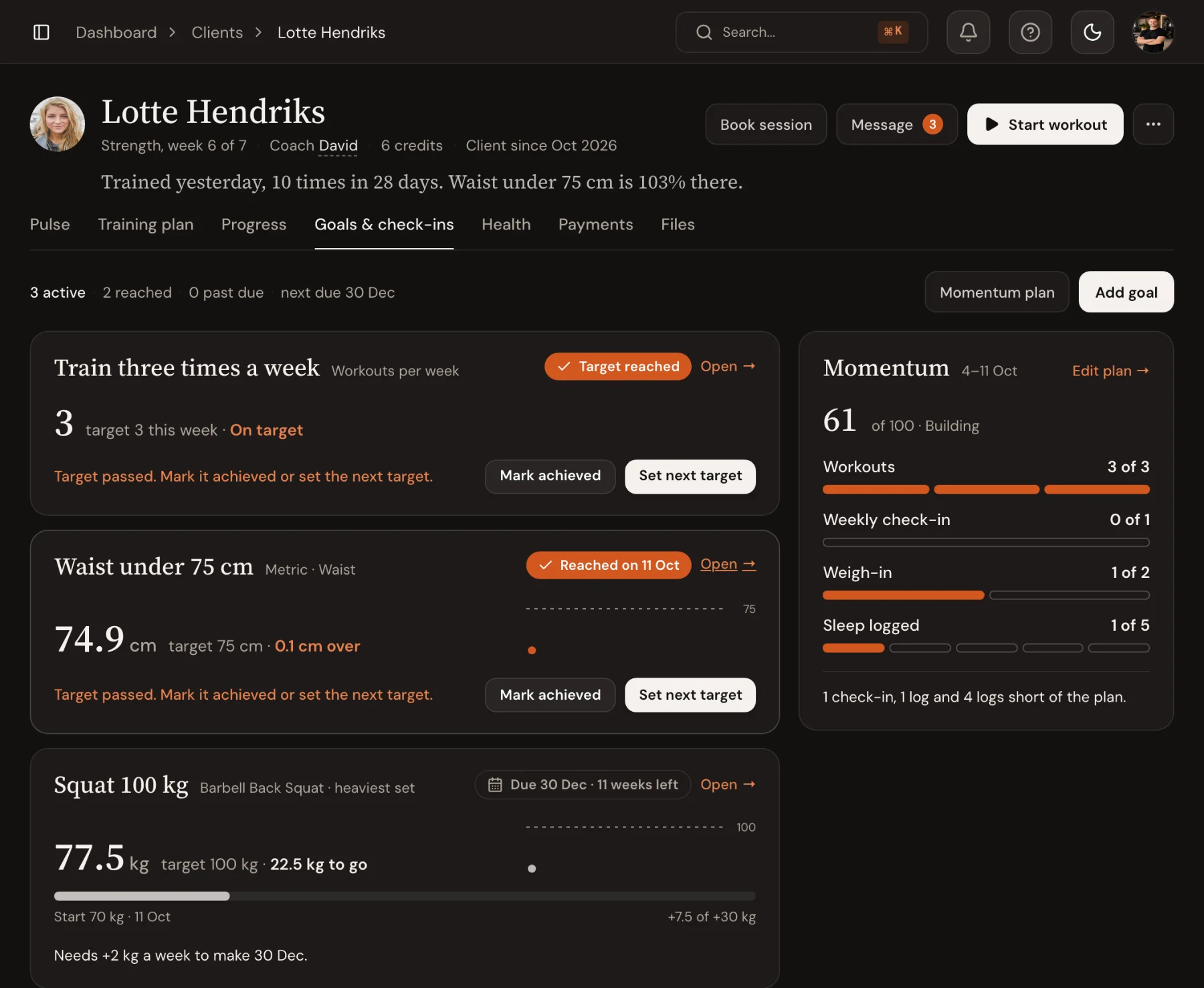This screenshot has width=1204, height=988.
Task: Open notifications bell
Action: click(968, 32)
